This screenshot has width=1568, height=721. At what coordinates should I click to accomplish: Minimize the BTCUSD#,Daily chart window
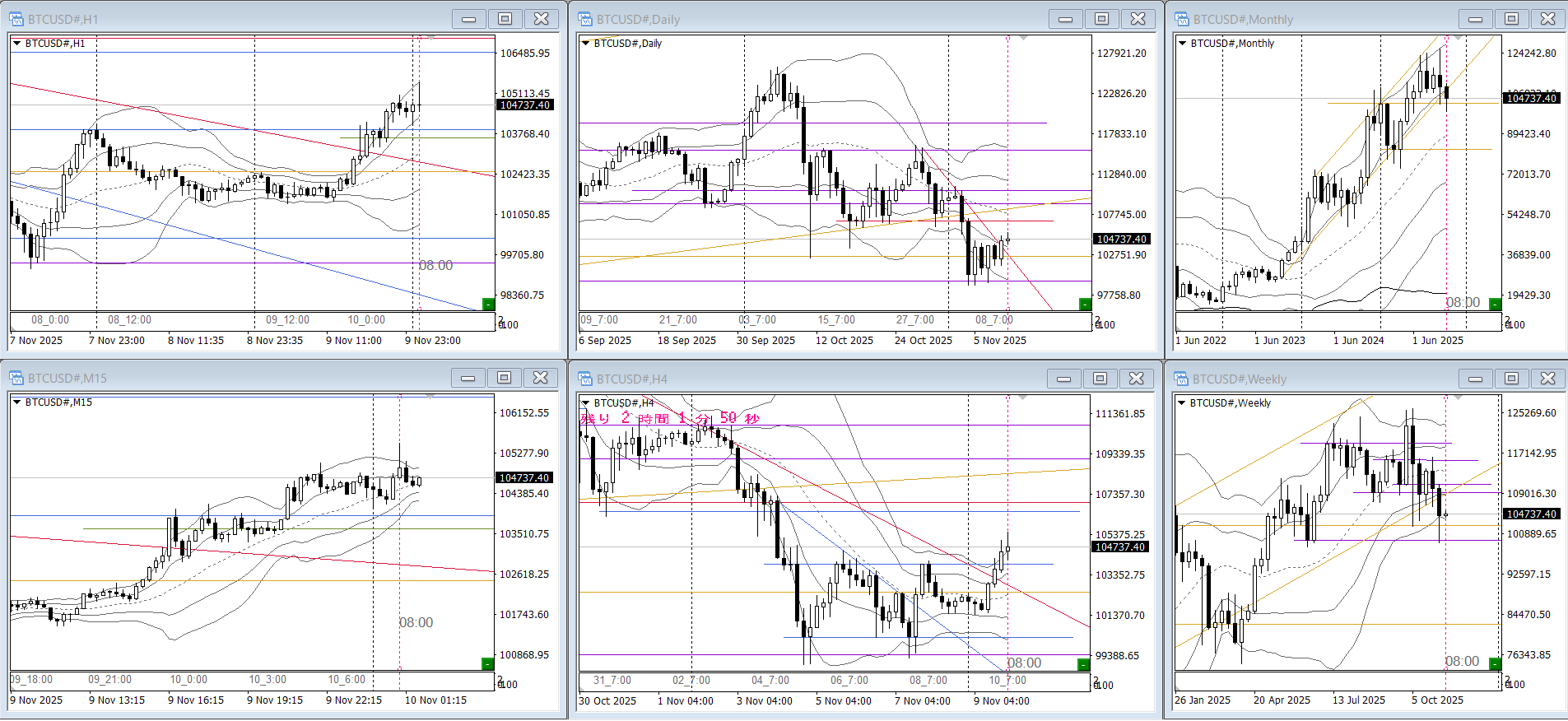point(1065,19)
